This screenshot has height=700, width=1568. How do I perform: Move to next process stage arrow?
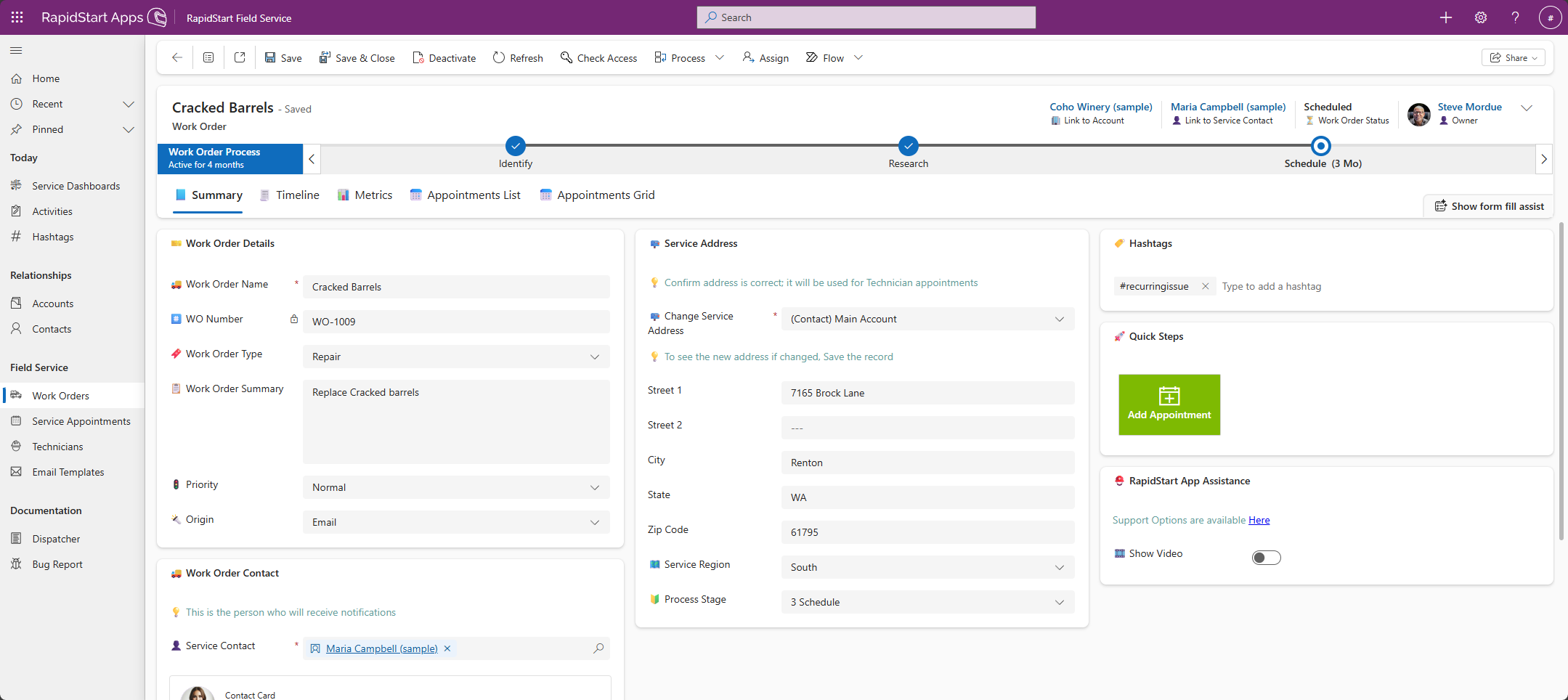tap(1544, 159)
